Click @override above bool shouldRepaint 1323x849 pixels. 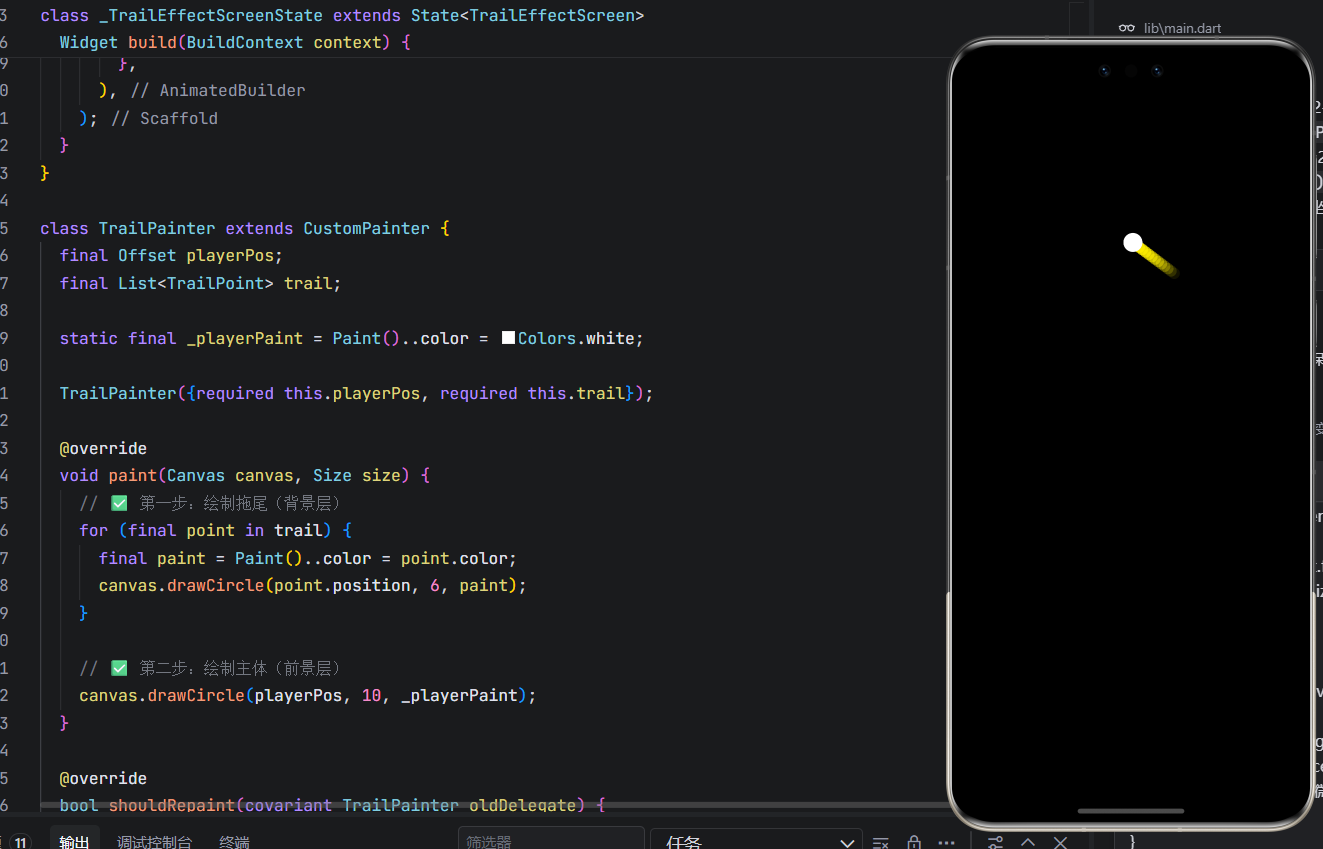pyautogui.click(x=103, y=778)
